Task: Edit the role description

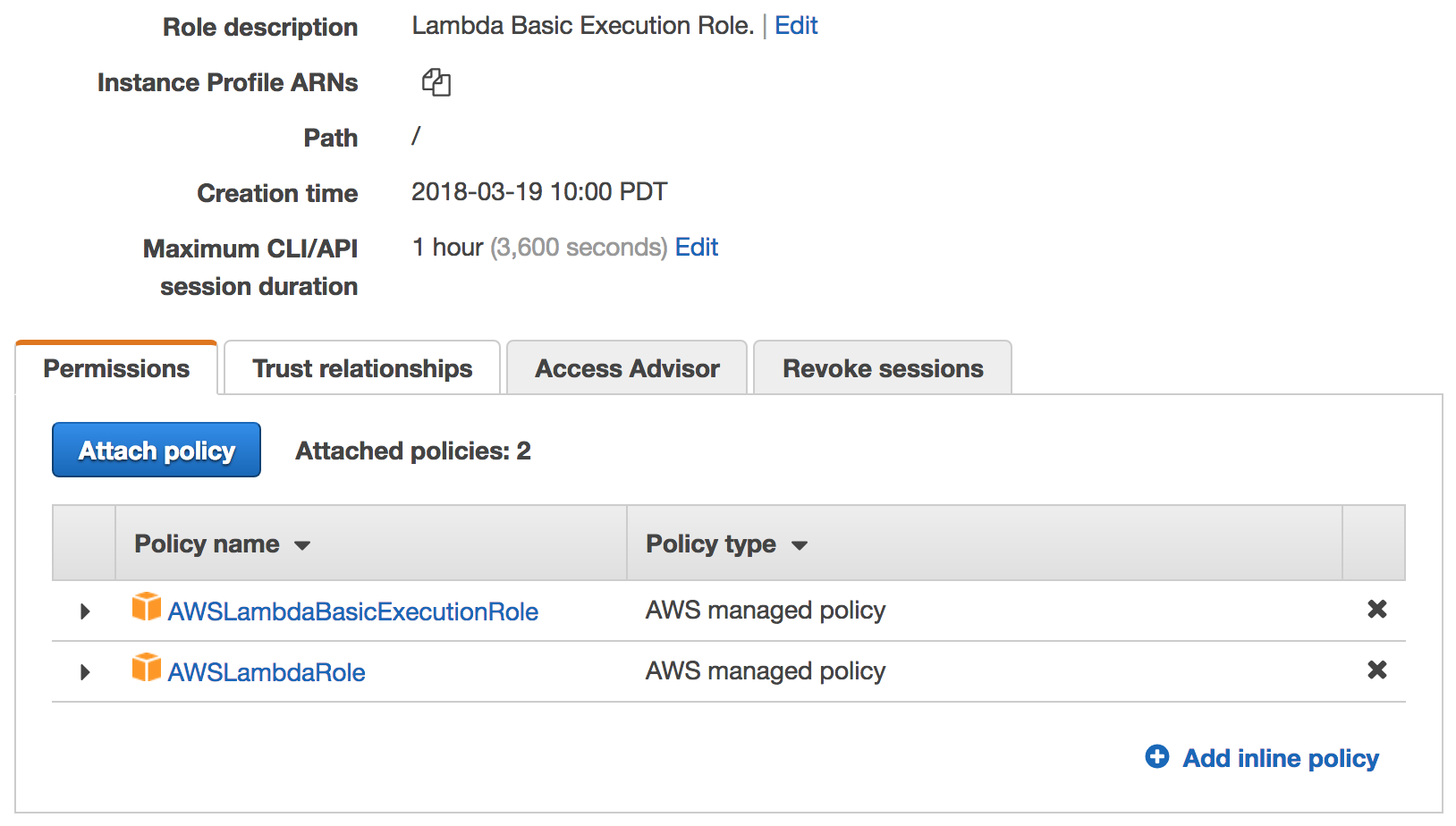Action: (x=796, y=25)
